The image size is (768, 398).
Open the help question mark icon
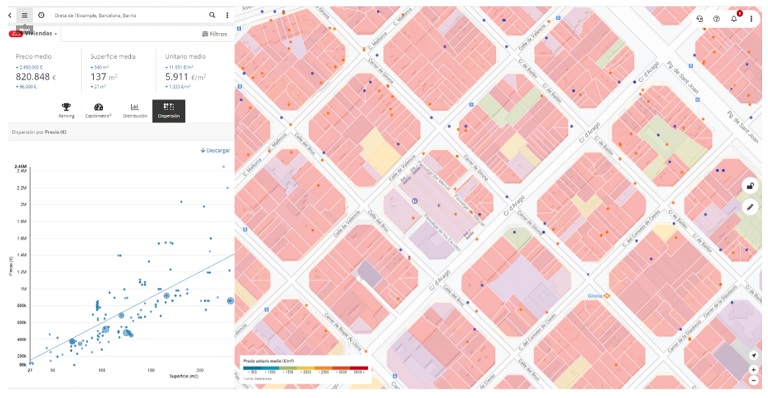click(x=717, y=19)
